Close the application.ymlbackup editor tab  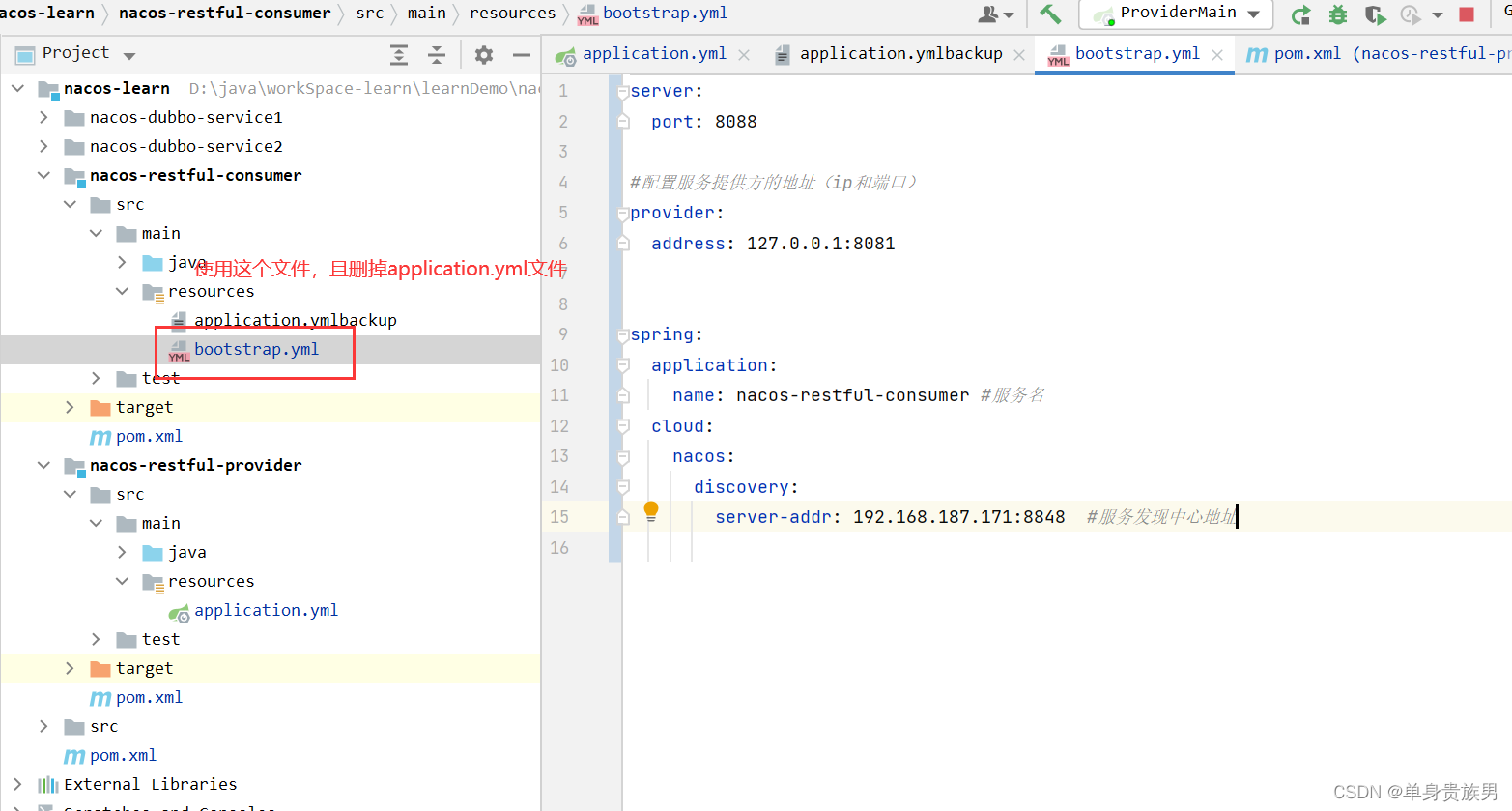[x=1019, y=55]
